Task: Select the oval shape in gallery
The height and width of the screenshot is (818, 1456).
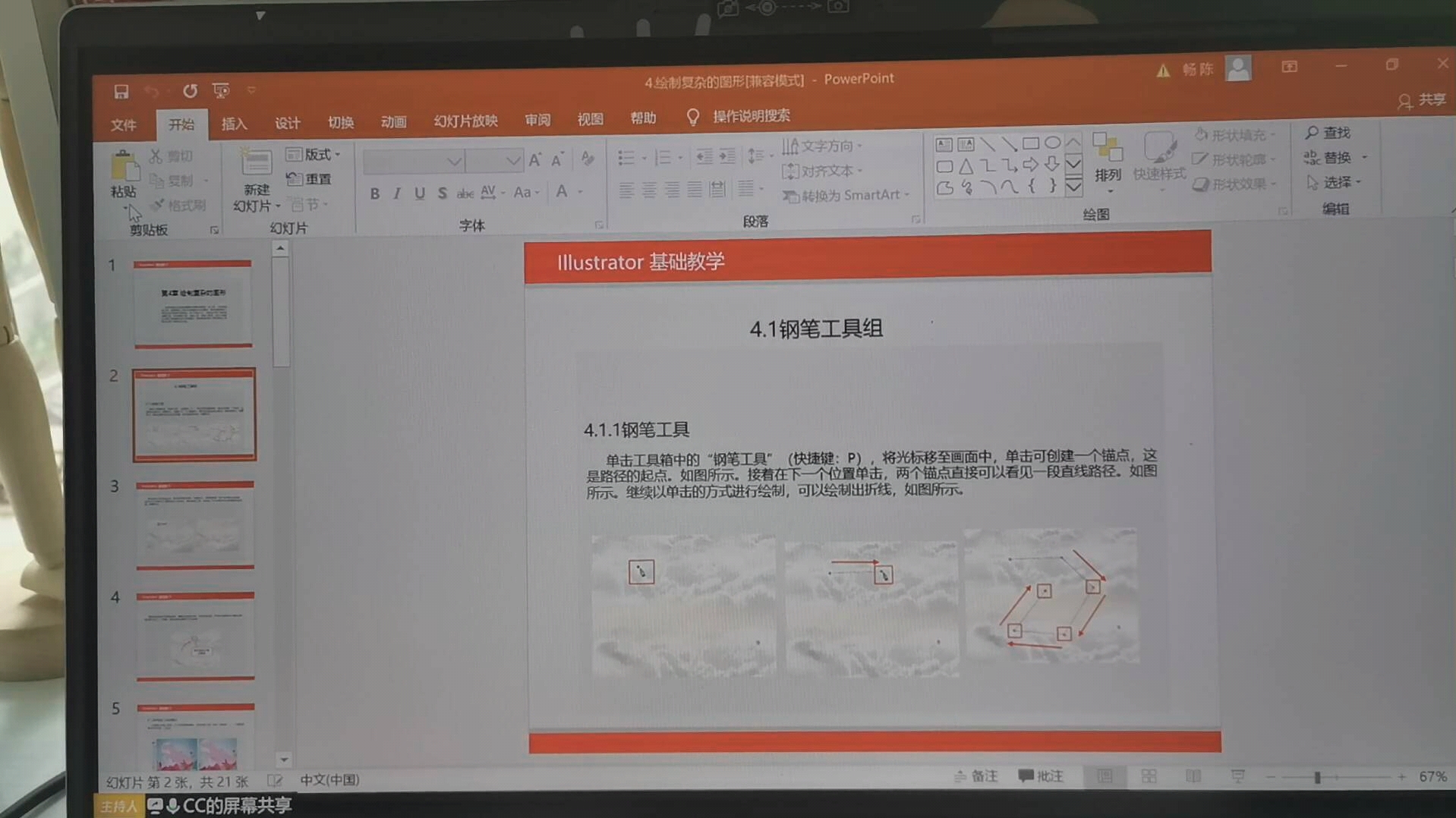Action: point(1052,143)
